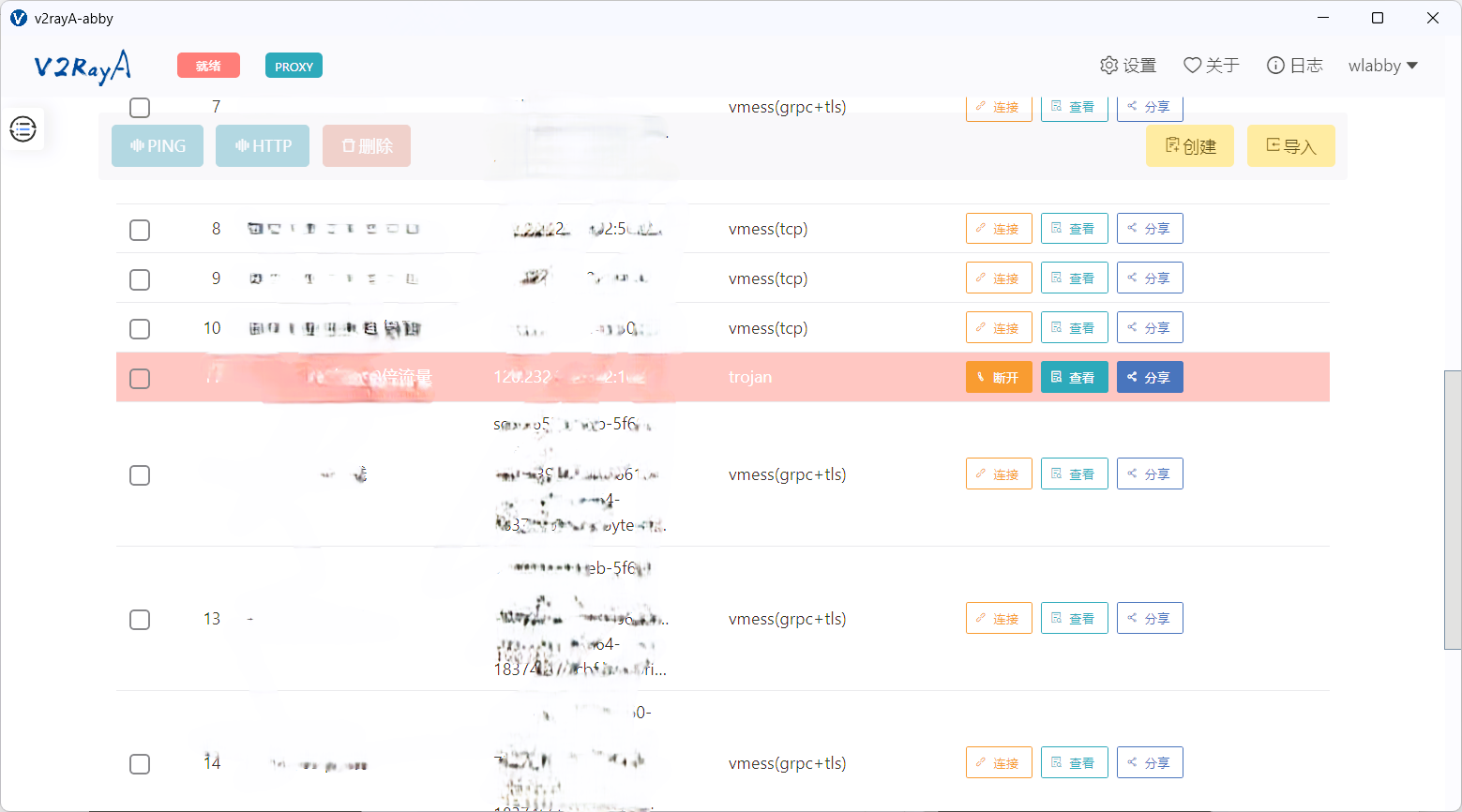Share (分享) server row 13
1462x812 pixels.
[x=1150, y=618]
